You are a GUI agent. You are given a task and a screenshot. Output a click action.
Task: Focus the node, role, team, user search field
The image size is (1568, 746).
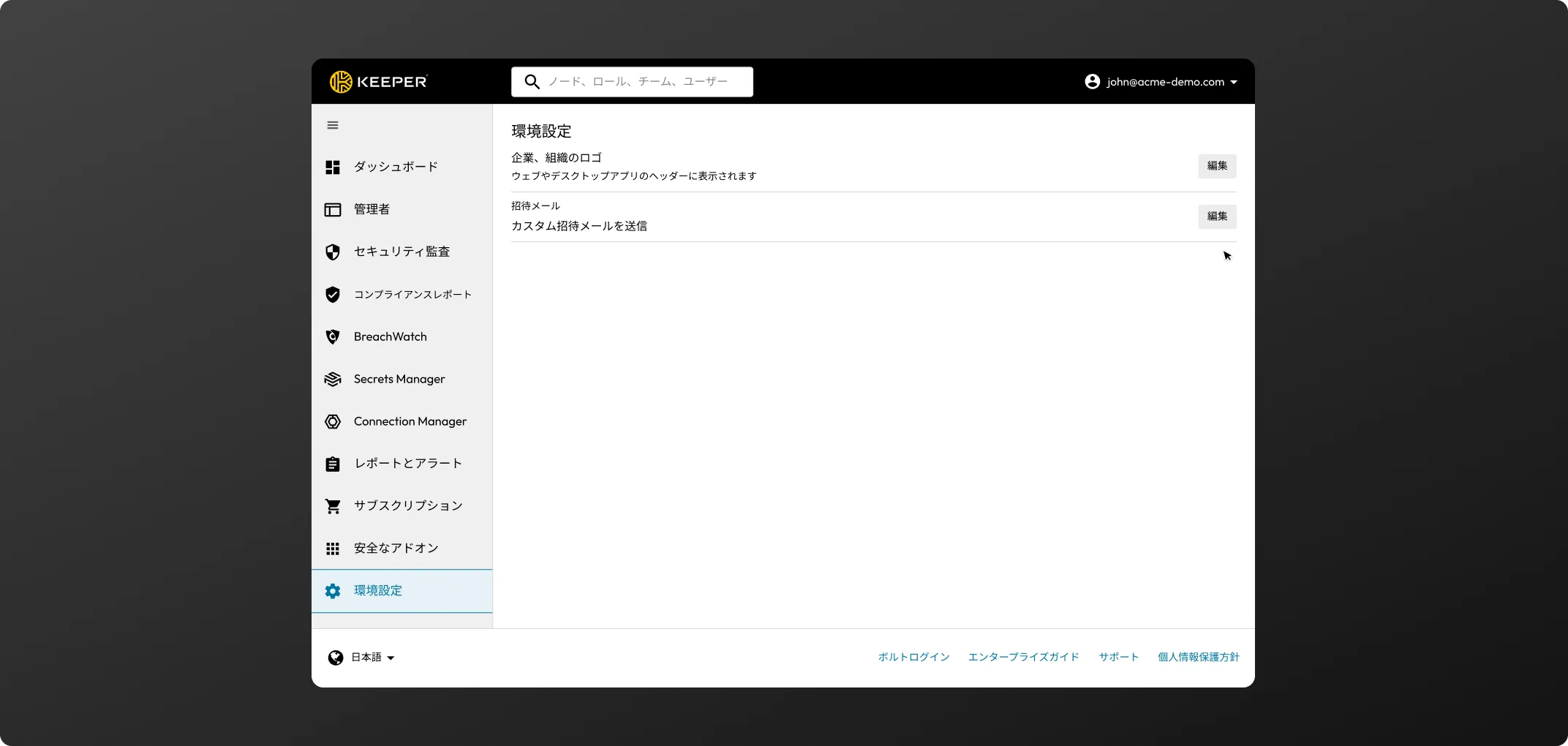click(632, 82)
